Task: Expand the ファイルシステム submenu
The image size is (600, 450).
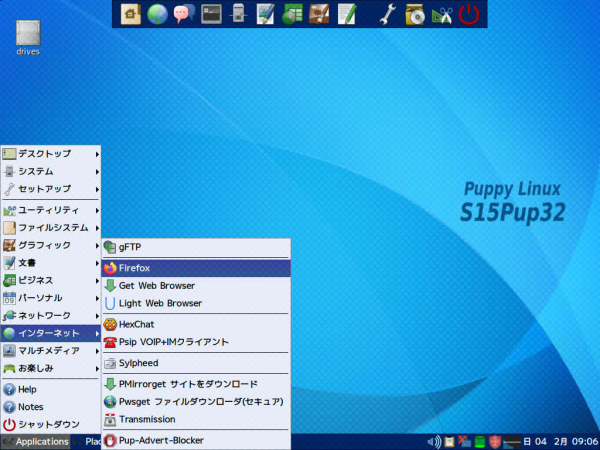Action: [51, 228]
